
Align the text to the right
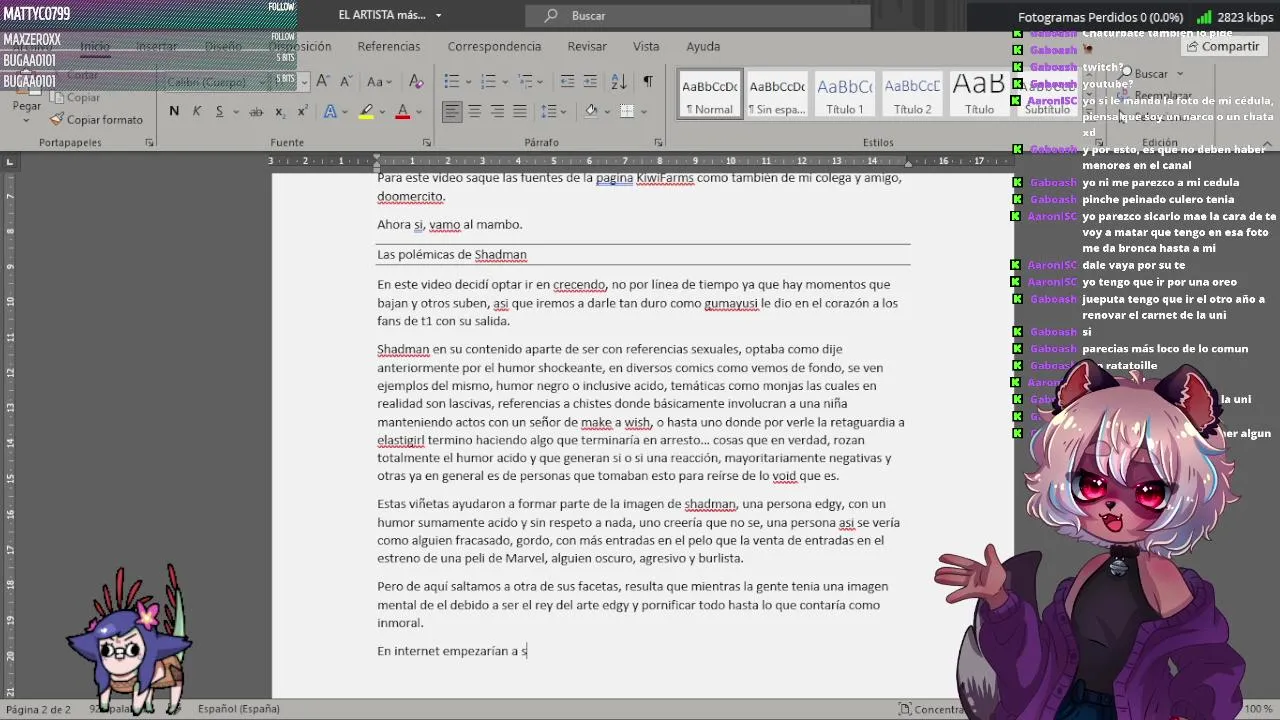click(497, 111)
